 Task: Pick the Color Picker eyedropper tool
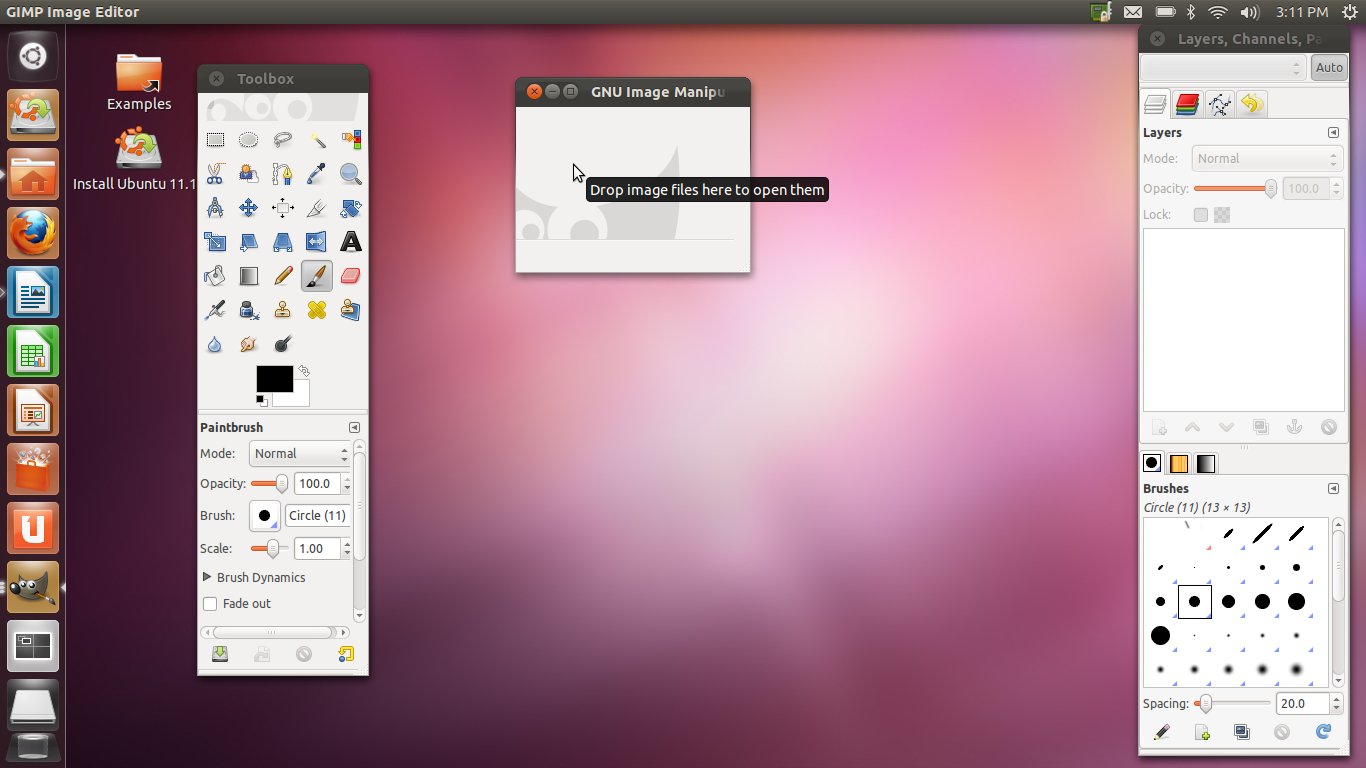click(x=317, y=174)
